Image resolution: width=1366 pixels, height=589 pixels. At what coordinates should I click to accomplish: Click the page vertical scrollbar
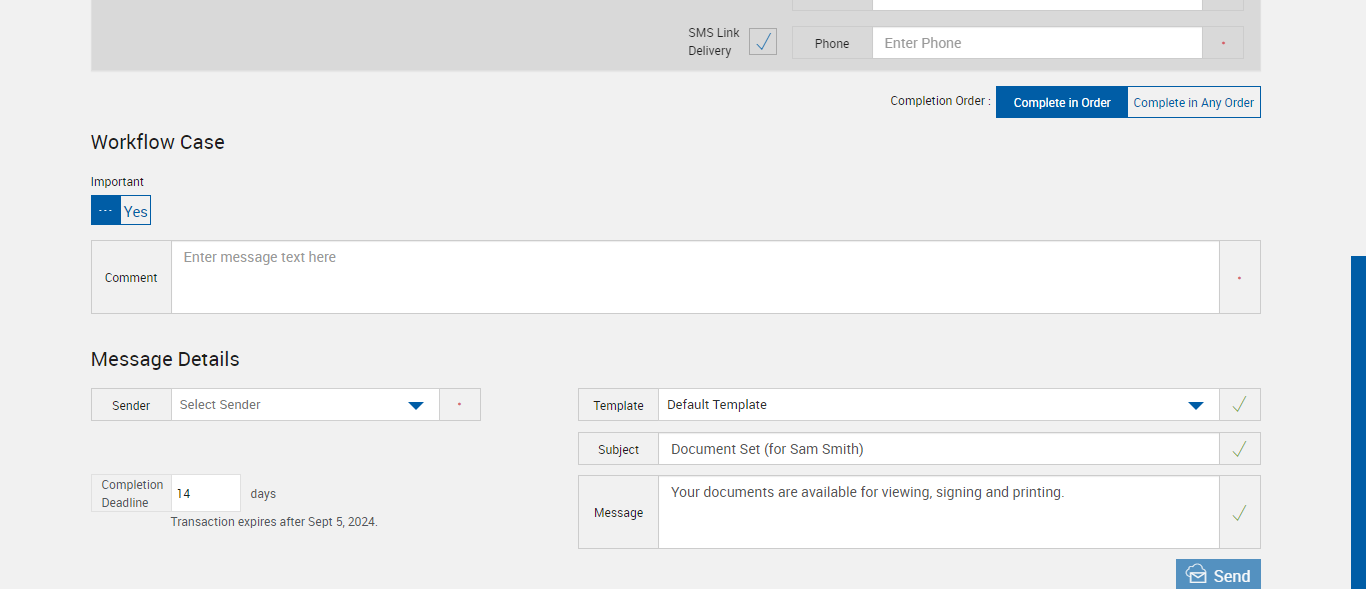coord(1358,420)
